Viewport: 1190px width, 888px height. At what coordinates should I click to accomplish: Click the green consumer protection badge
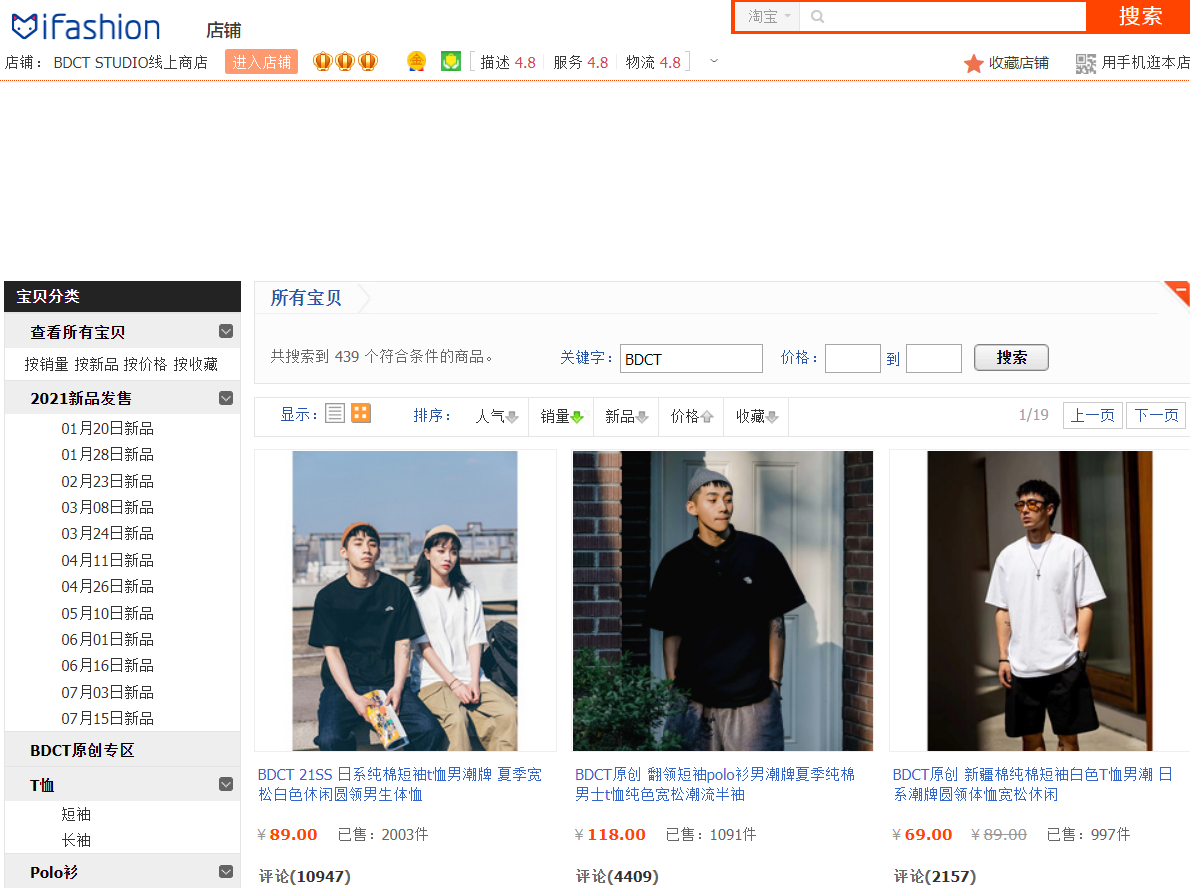[x=451, y=61]
